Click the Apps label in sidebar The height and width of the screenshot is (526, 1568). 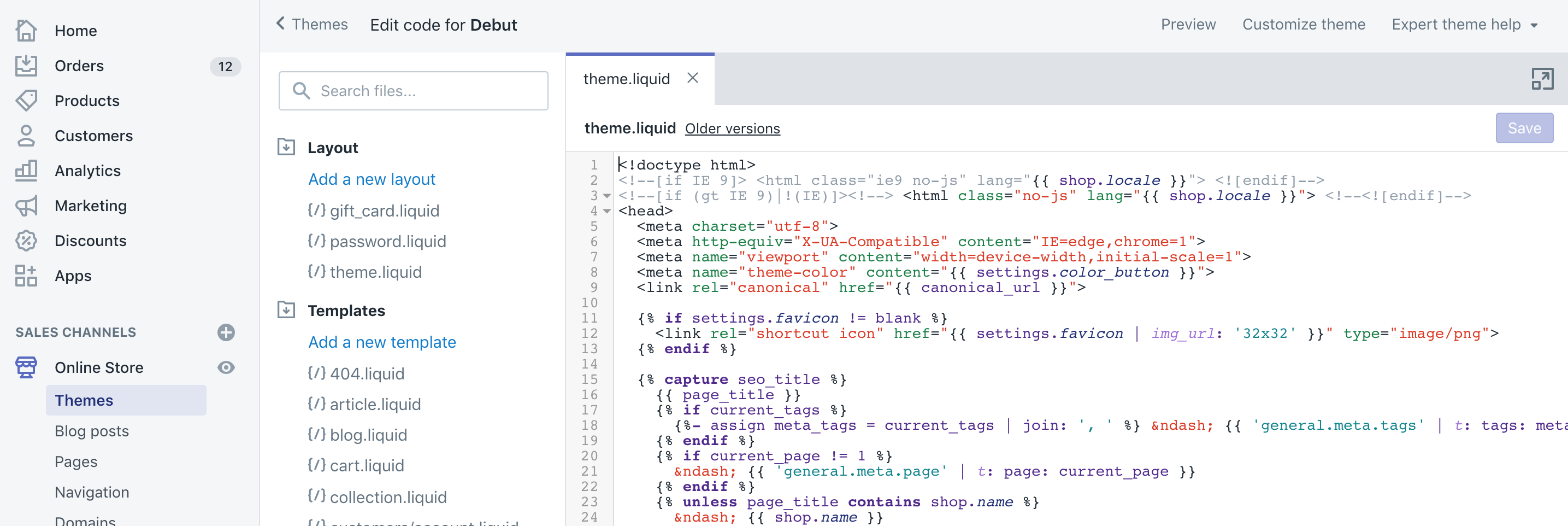point(73,276)
